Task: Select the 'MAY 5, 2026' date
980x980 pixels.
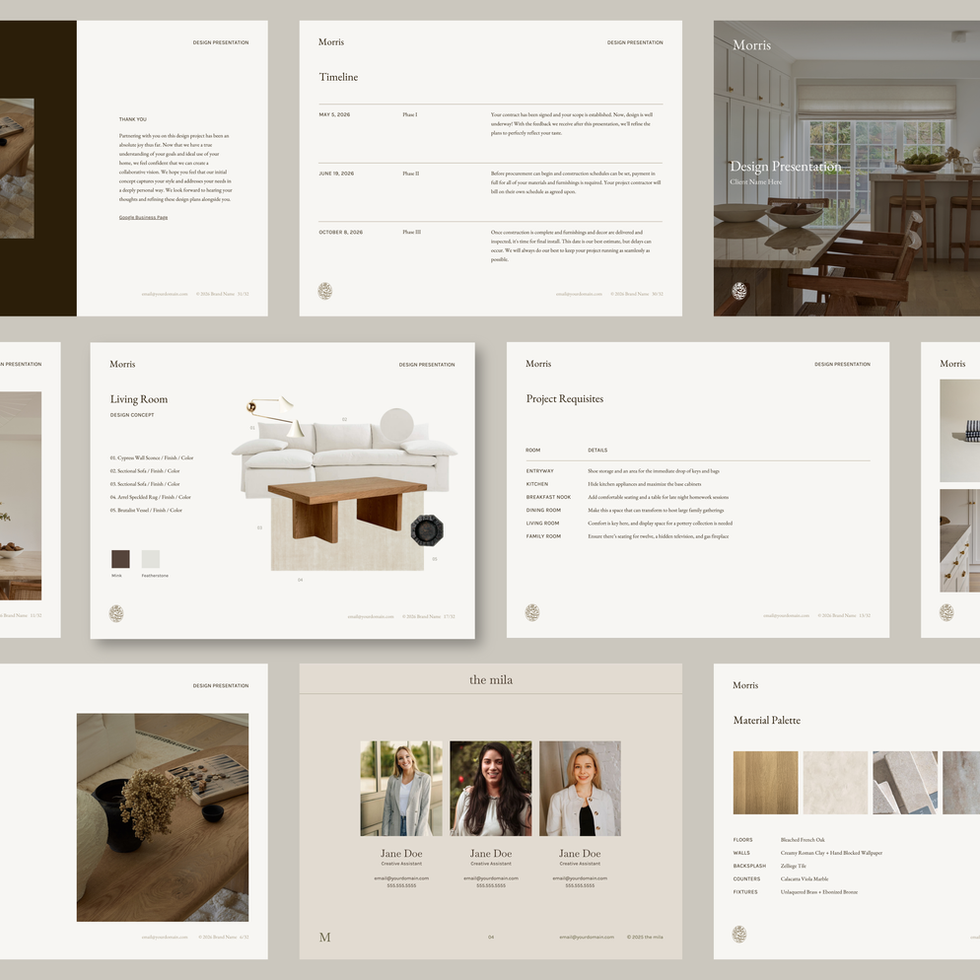Action: pyautogui.click(x=334, y=115)
